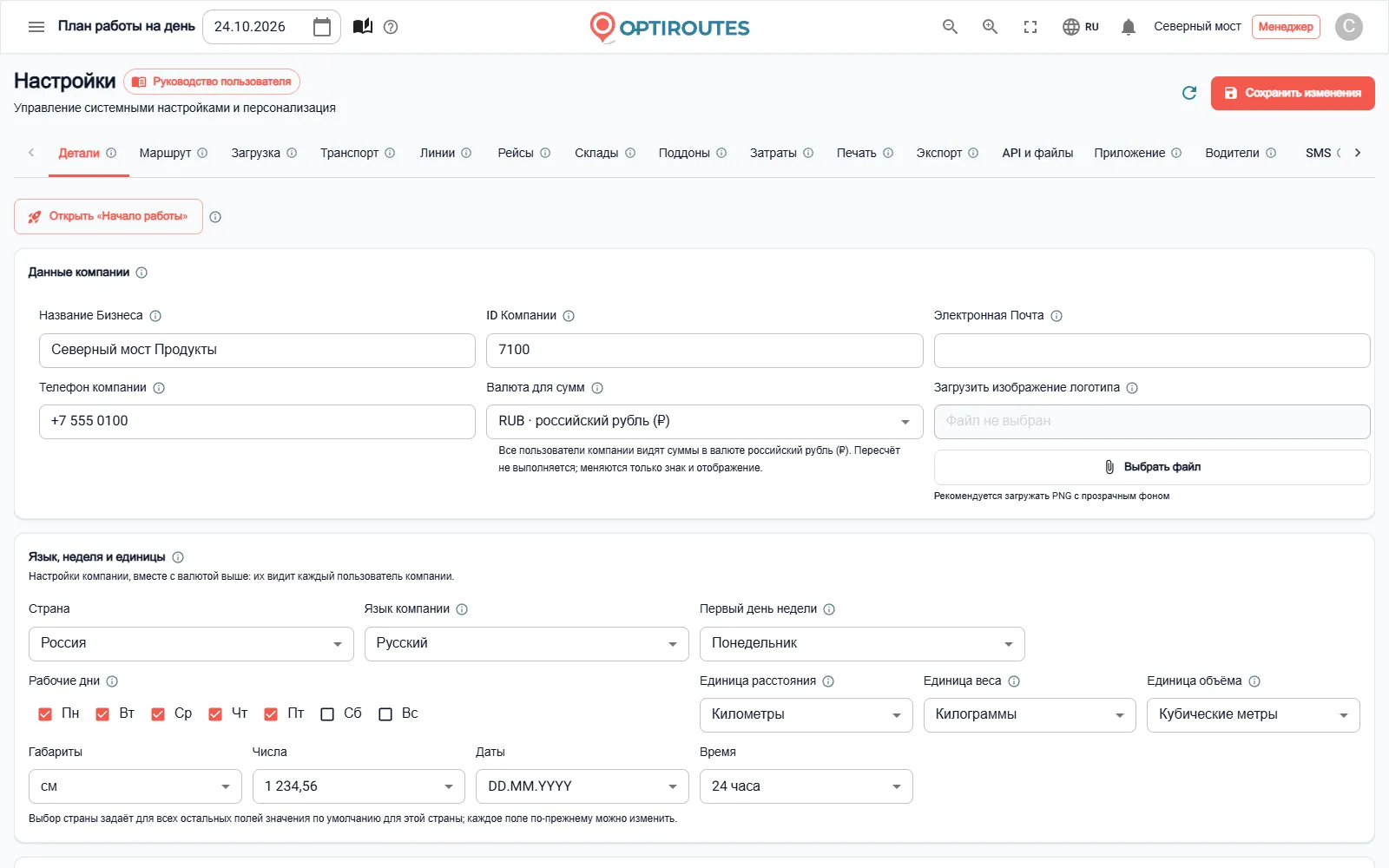Open the Габариты см dropdown
The image size is (1389, 868).
tap(135, 786)
